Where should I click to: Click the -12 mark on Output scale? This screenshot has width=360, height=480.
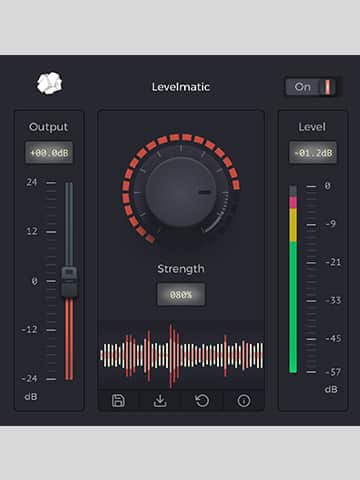(x=29, y=330)
